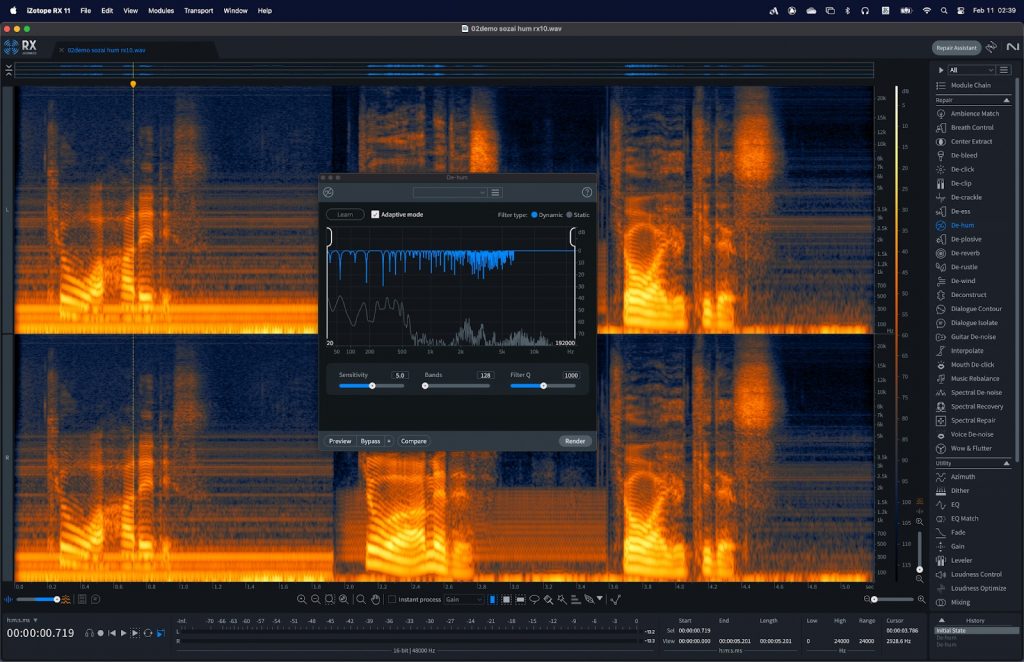Open the Transport menu
1024x662 pixels.
coord(198,11)
